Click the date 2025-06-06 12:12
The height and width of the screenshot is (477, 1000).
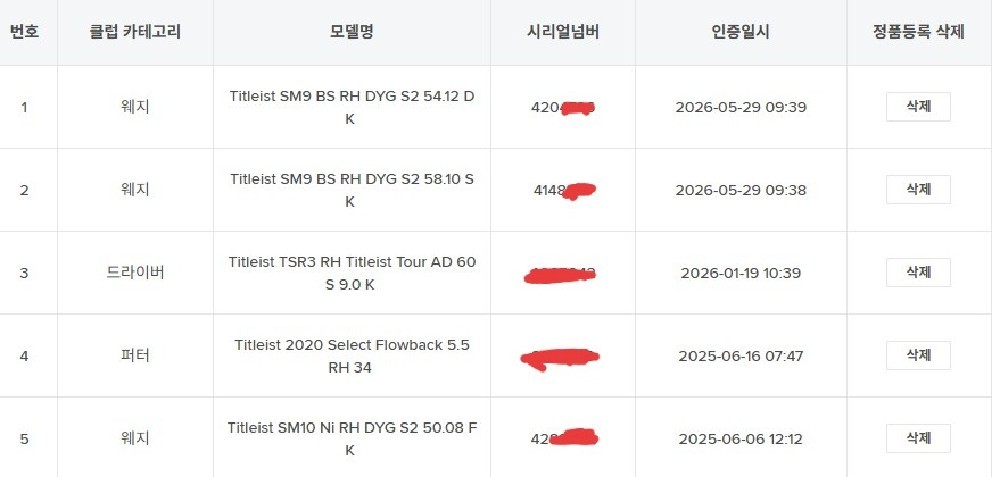pos(740,439)
